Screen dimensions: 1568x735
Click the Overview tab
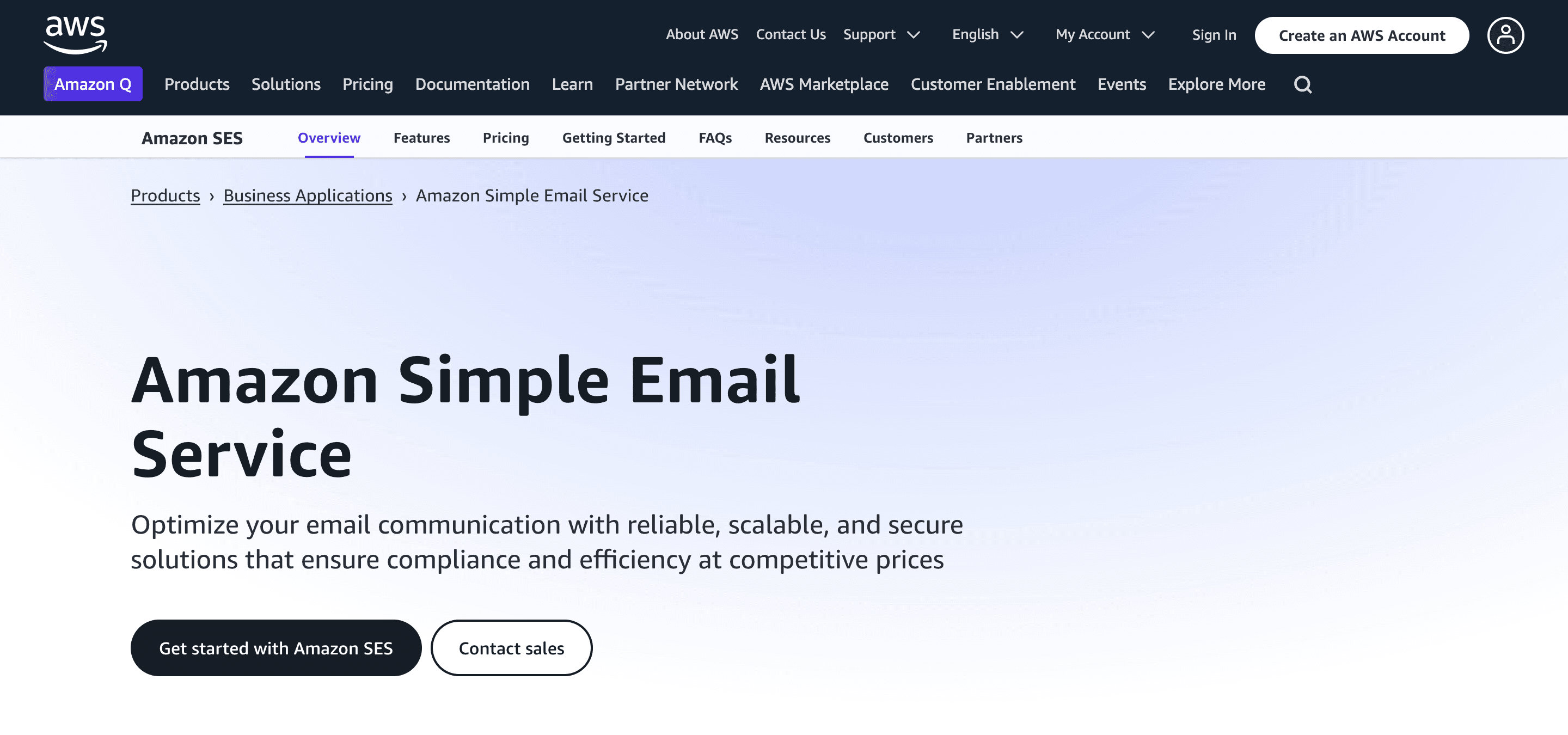(x=329, y=137)
